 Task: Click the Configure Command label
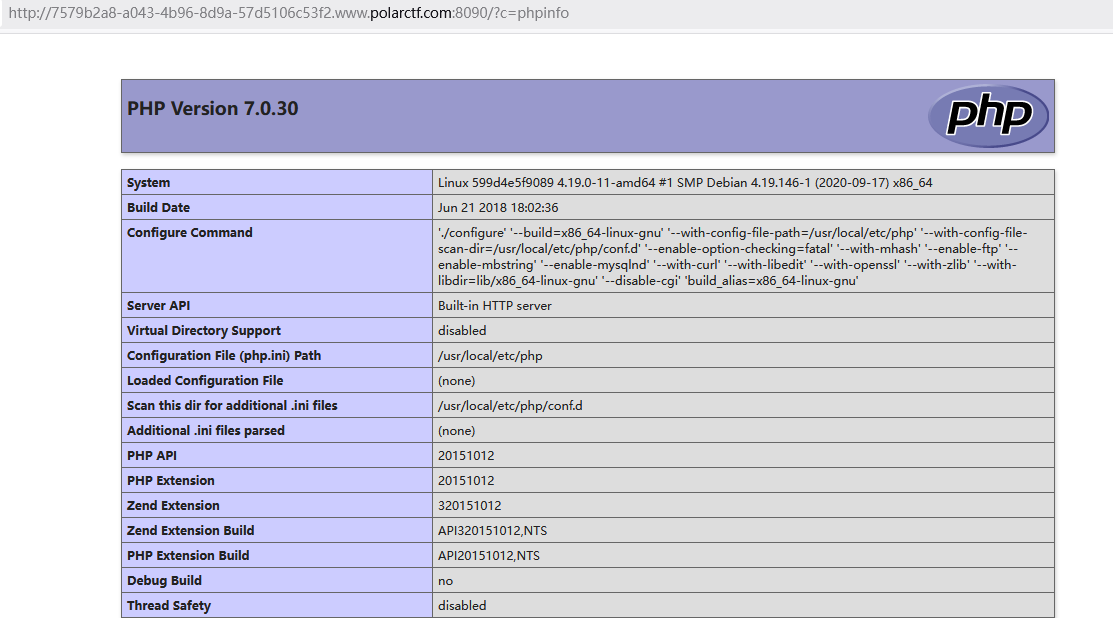(x=190, y=232)
